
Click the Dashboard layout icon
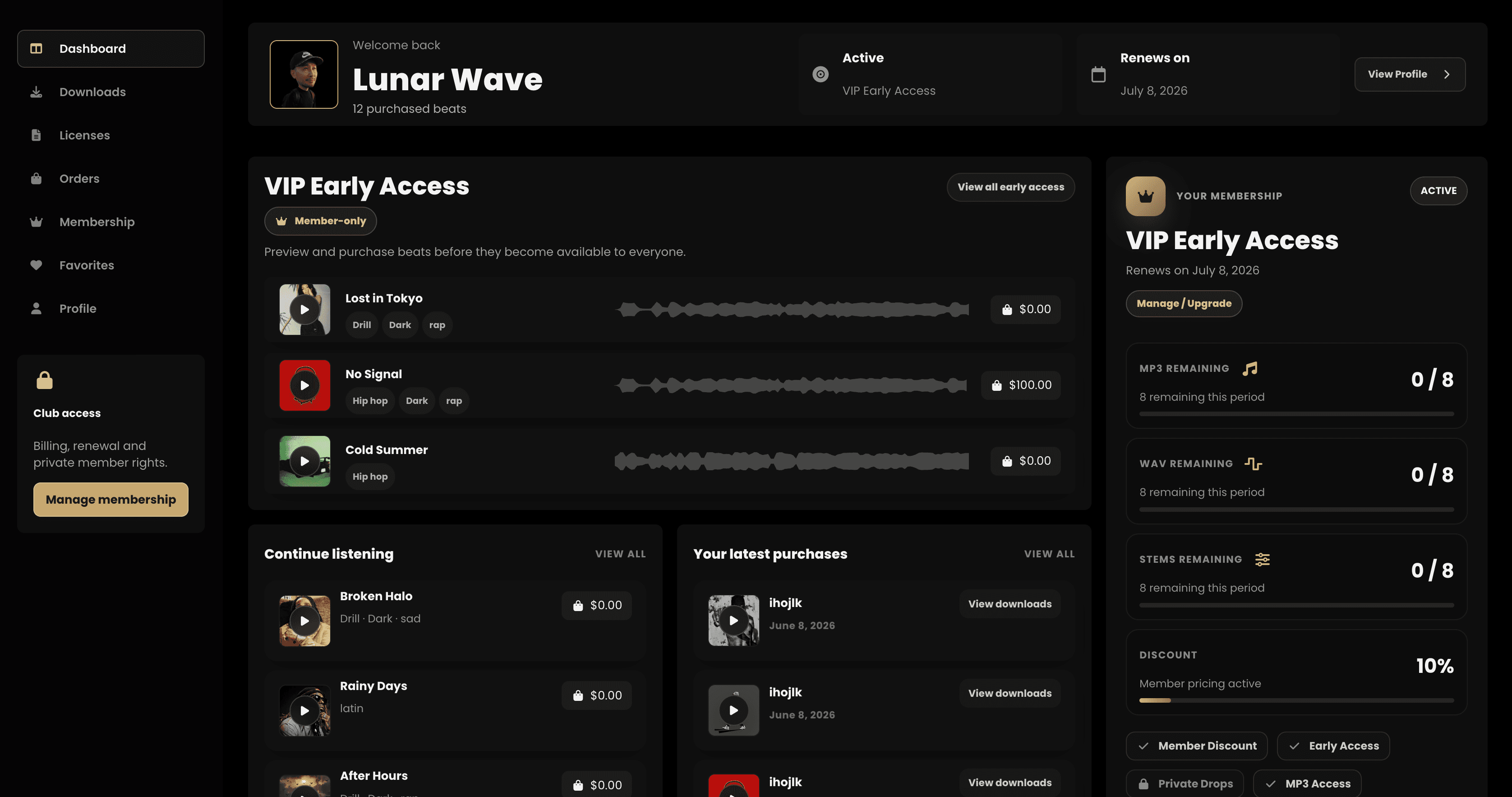point(37,49)
